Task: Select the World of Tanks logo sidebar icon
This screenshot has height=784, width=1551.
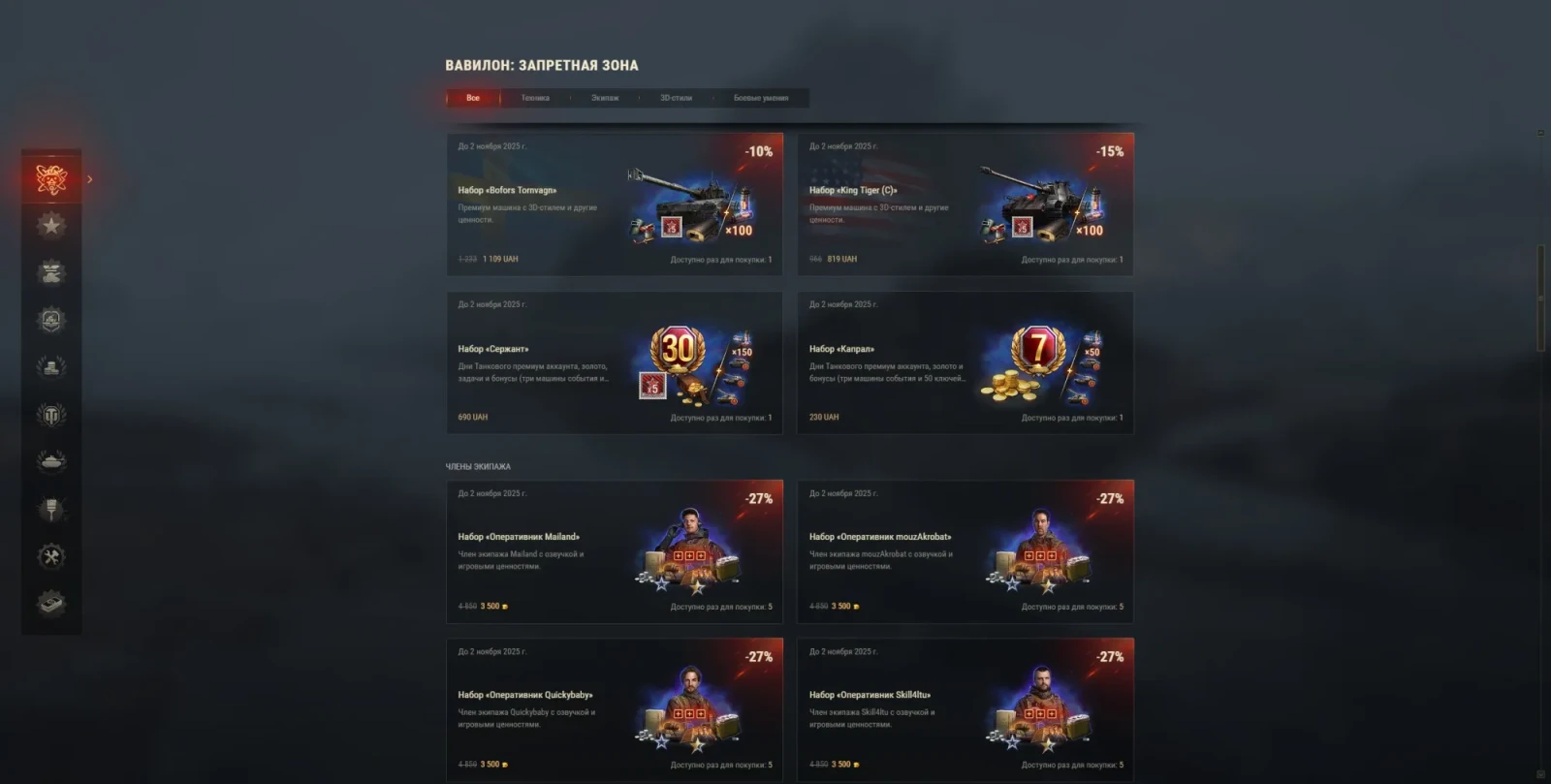Action: pyautogui.click(x=51, y=415)
